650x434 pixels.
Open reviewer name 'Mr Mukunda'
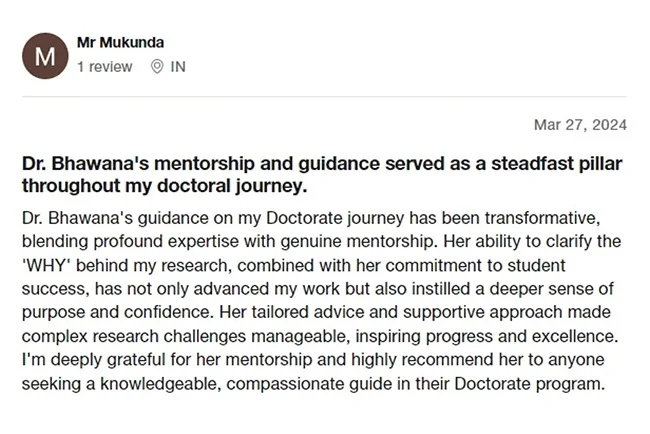click(120, 43)
